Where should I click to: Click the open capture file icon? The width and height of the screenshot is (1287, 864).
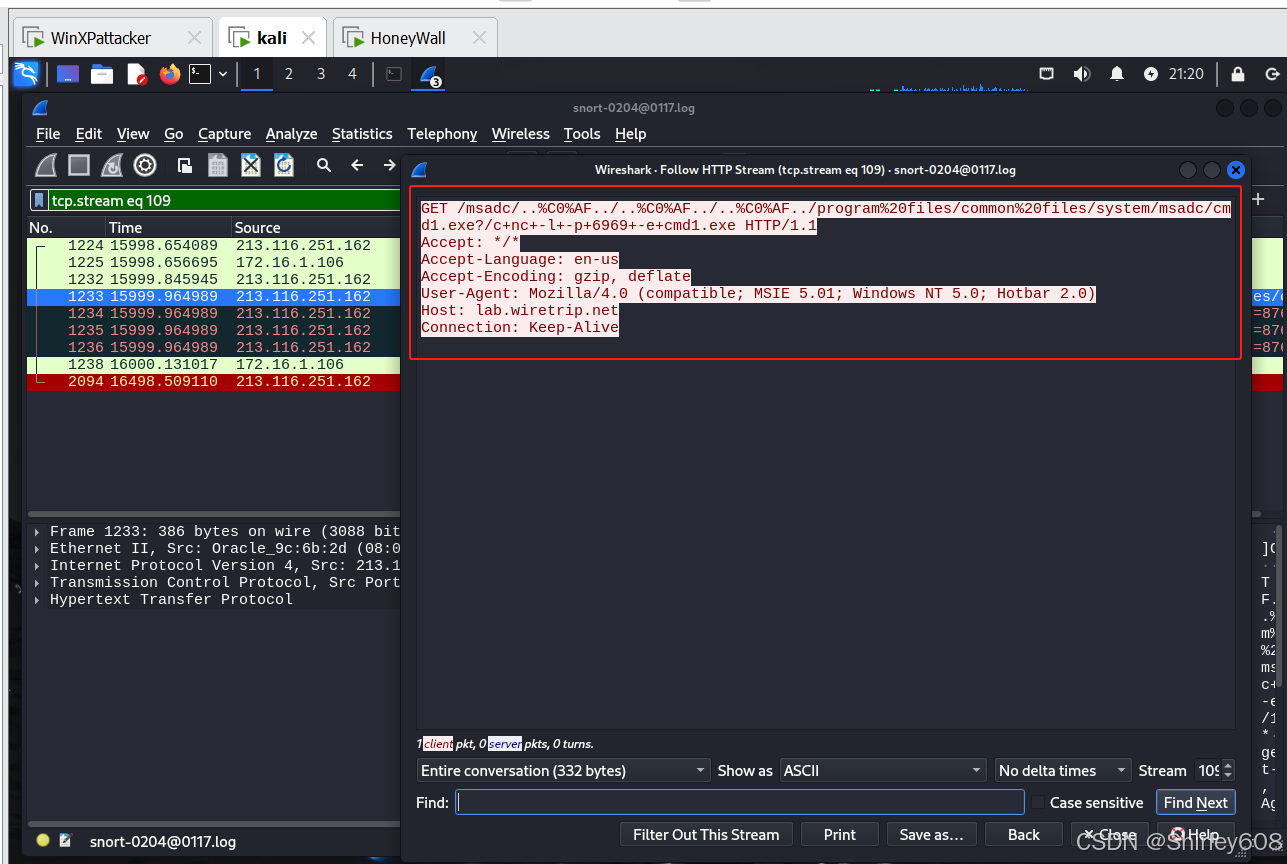click(x=185, y=165)
